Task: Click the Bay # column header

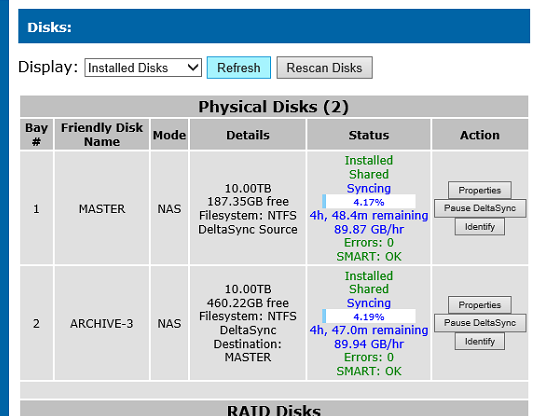Action: pyautogui.click(x=36, y=135)
